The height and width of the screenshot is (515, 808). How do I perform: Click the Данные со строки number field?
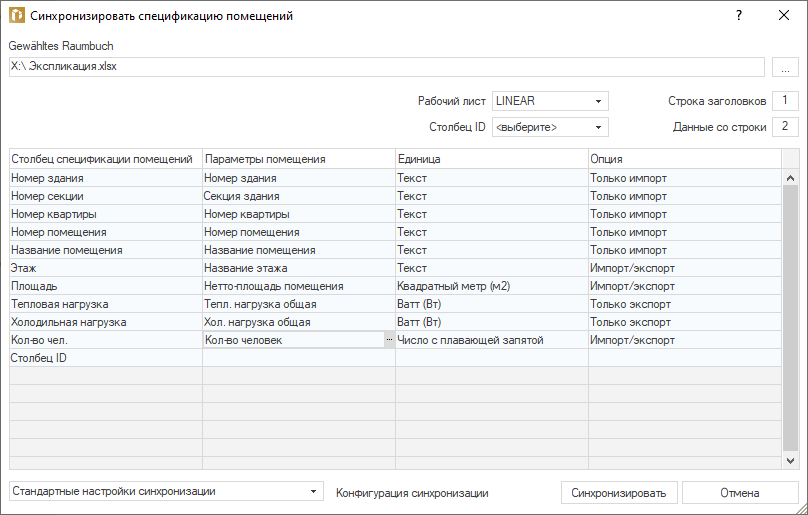point(785,127)
